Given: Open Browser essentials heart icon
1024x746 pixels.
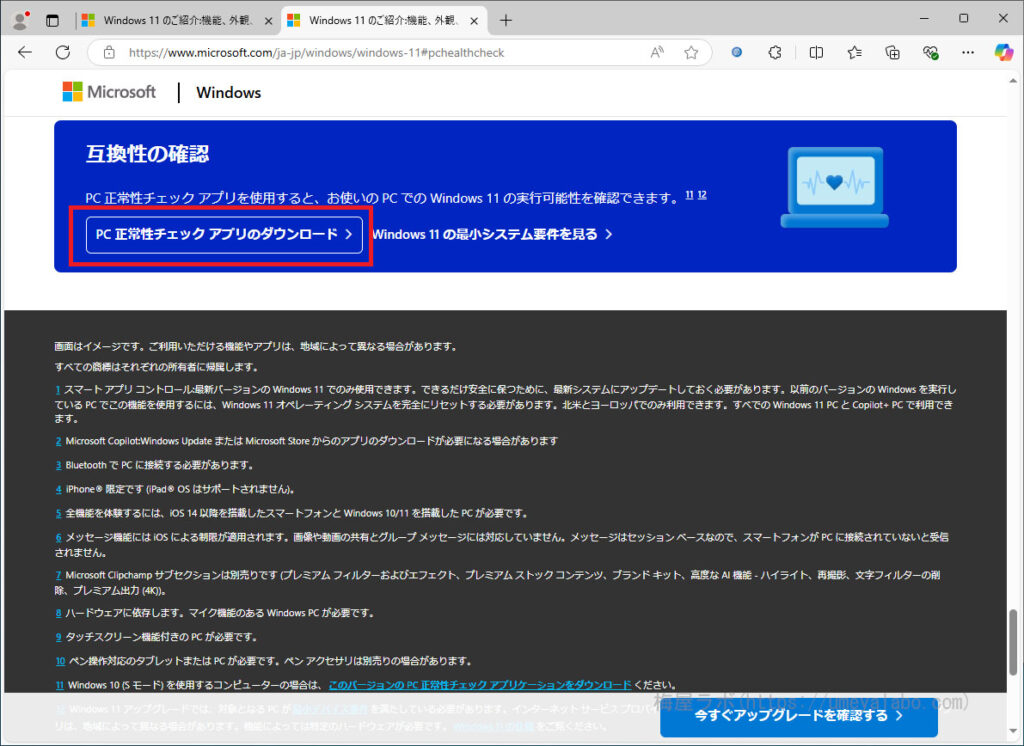Looking at the screenshot, I should click(931, 52).
